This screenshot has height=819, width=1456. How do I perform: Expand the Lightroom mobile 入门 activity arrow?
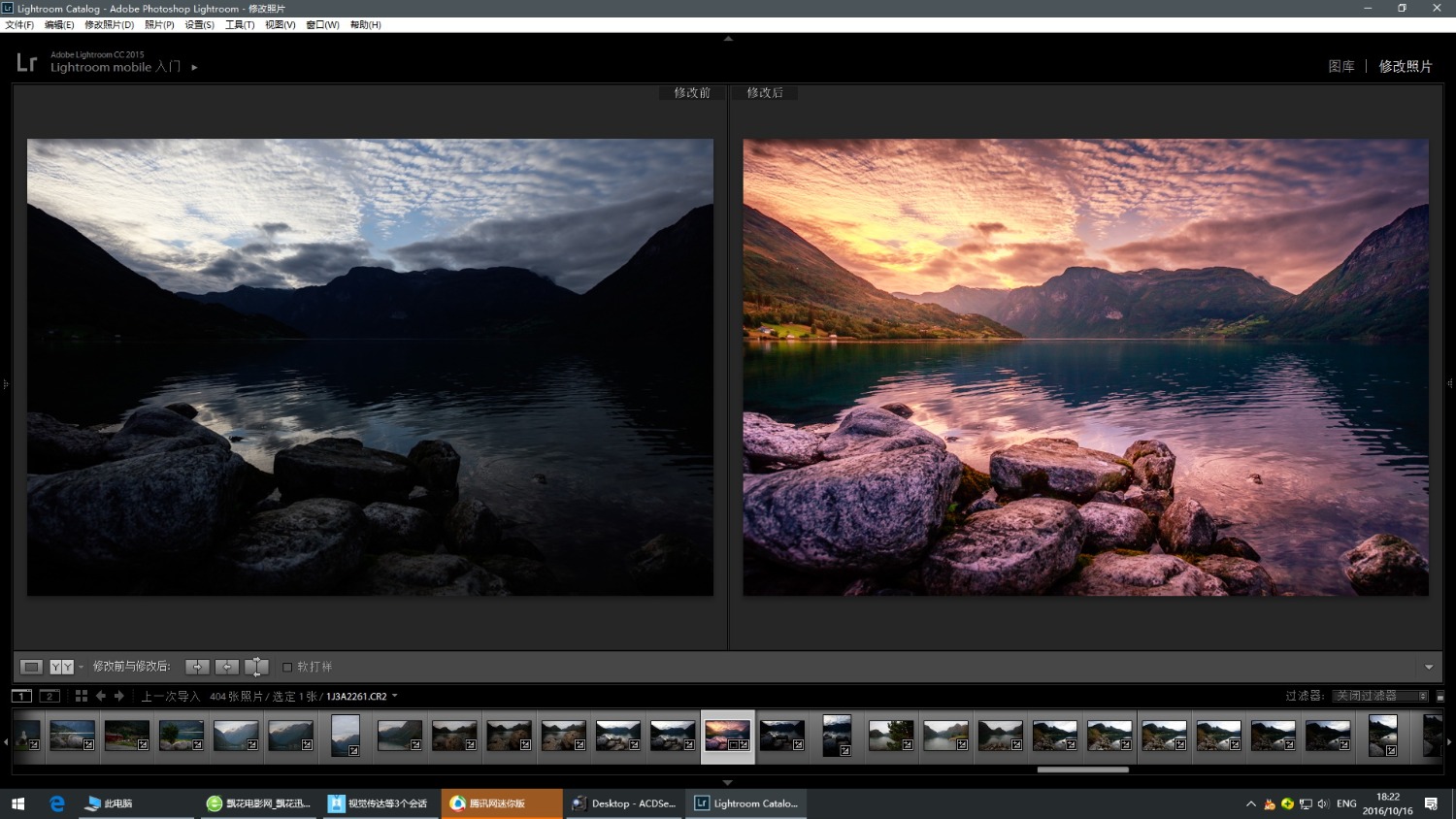point(194,67)
